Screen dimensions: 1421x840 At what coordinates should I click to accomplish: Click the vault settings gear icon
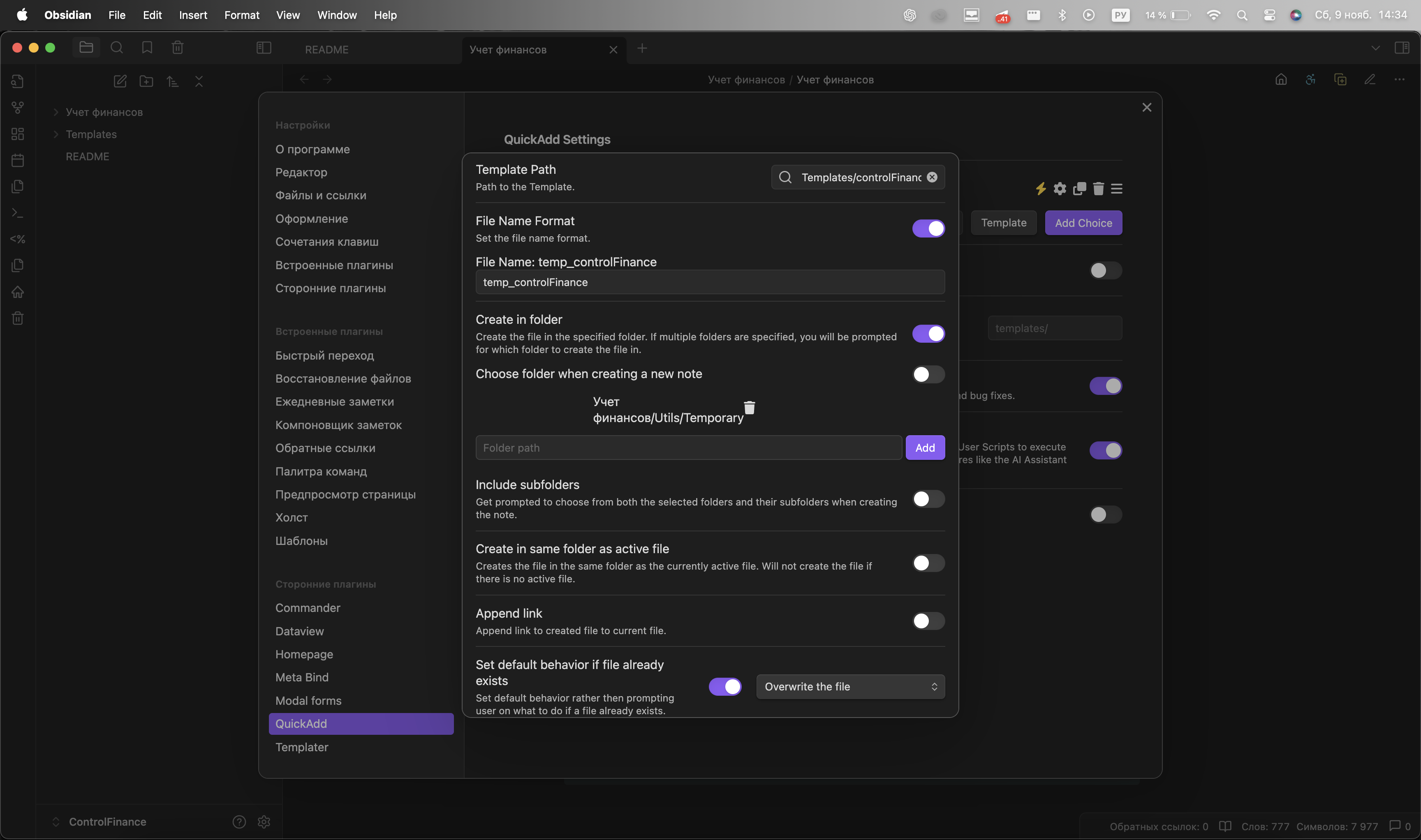pos(264,822)
